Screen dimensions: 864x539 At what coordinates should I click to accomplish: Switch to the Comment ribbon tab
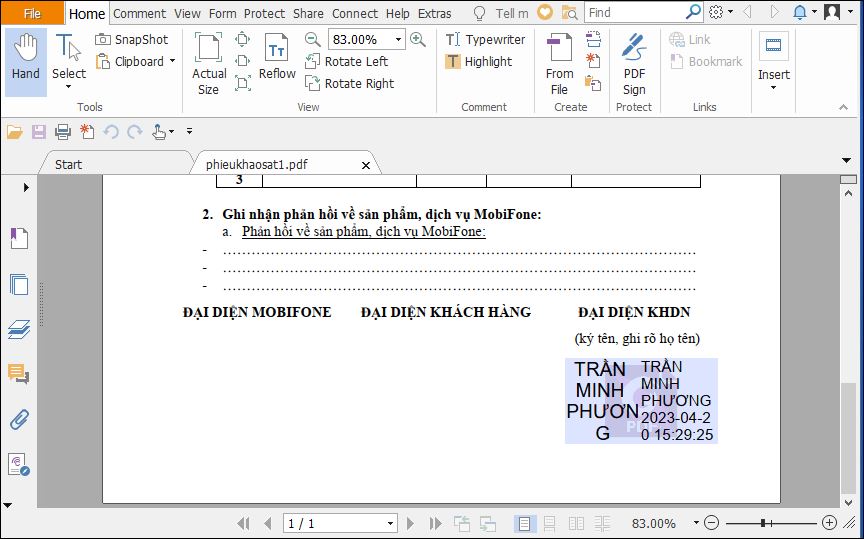[x=139, y=13]
